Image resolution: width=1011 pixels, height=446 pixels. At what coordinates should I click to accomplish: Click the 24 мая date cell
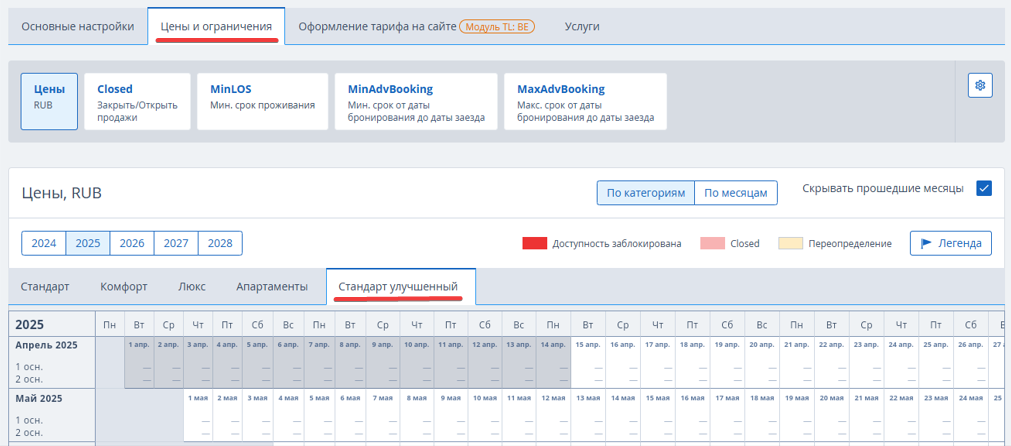(x=971, y=415)
